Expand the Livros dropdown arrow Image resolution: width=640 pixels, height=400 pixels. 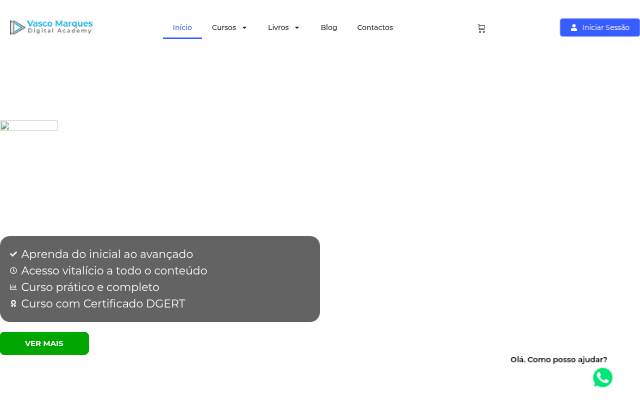297,28
